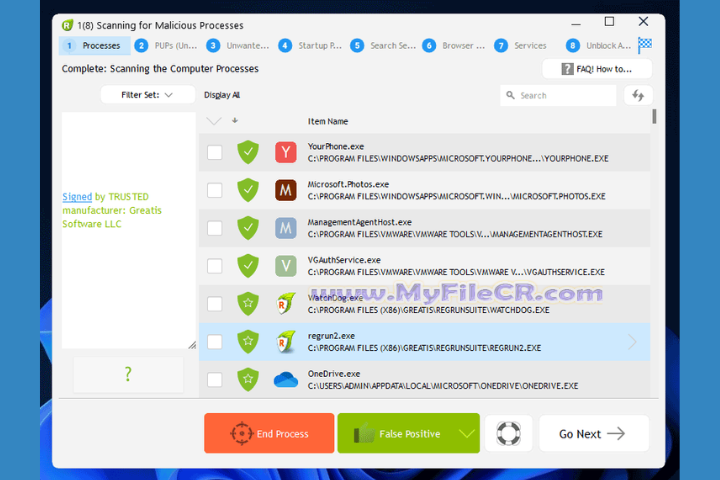
Task: Click the RegRun app icon of regrun2.exe
Action: (x=286, y=342)
